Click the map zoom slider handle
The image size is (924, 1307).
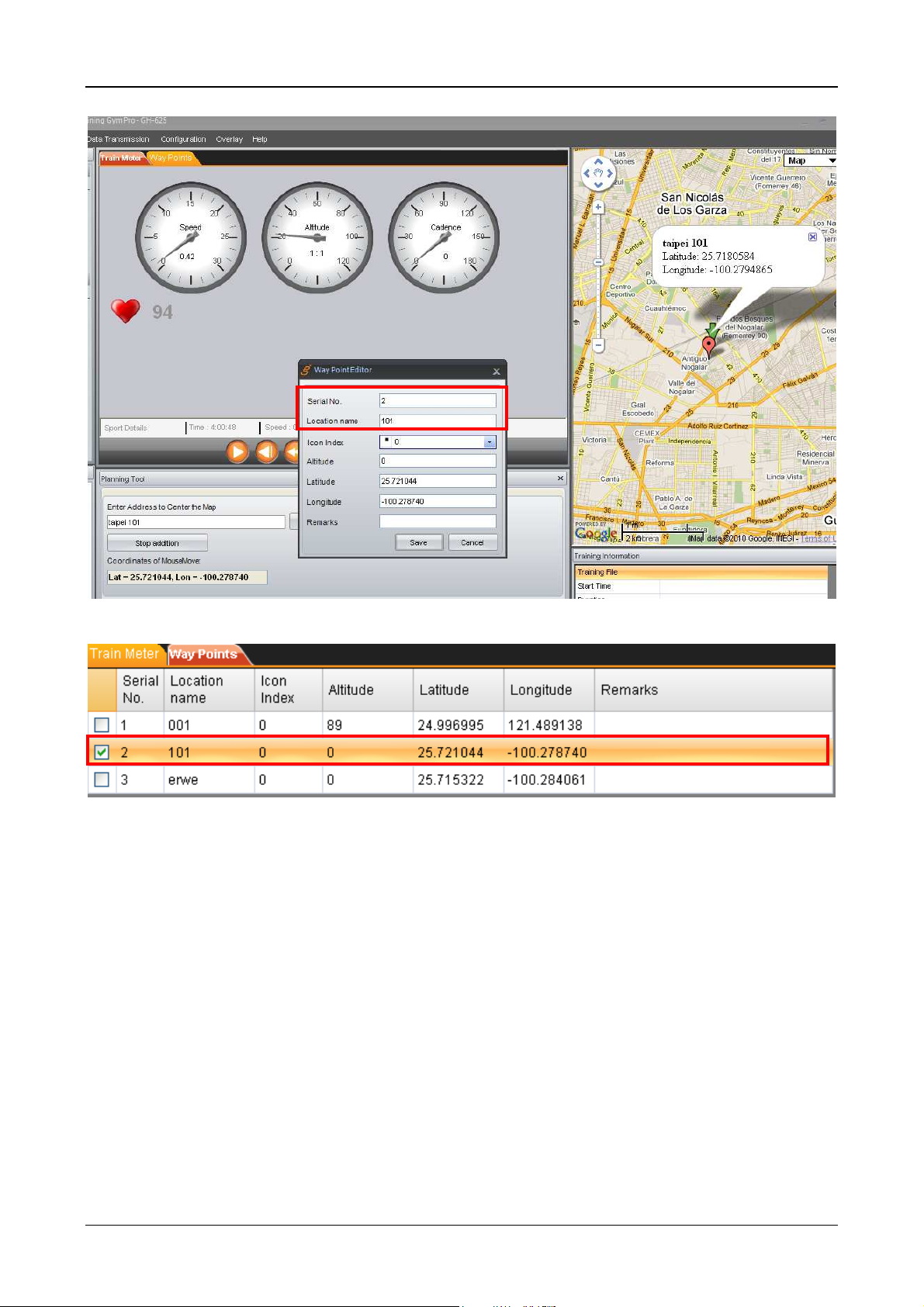(x=598, y=262)
